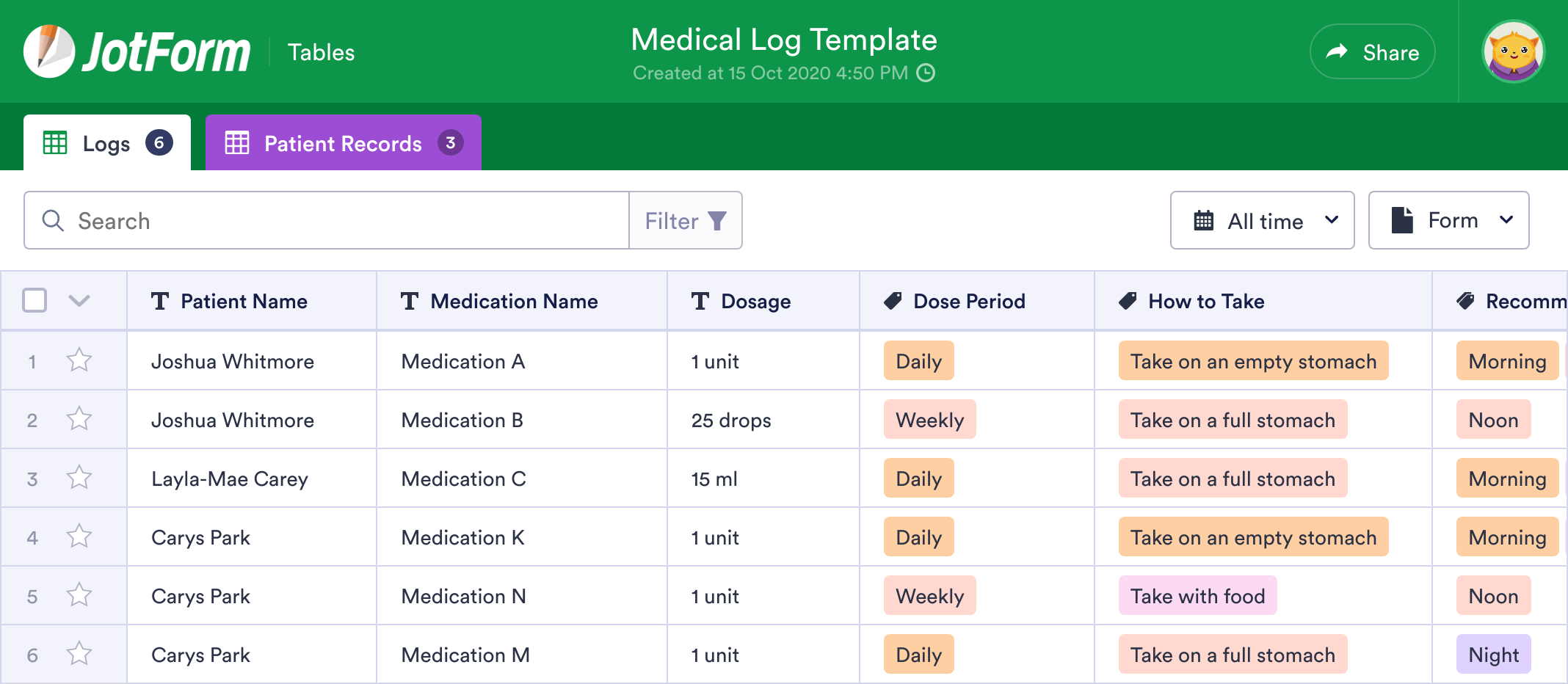Click the JotForm pencil logo icon
Screen dimensions: 1568x684
coord(48,51)
